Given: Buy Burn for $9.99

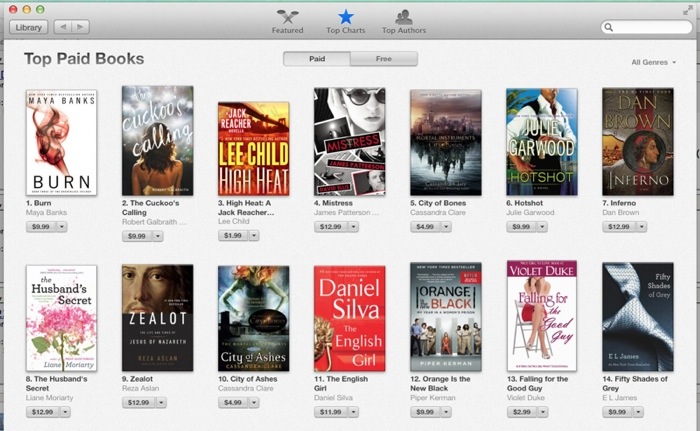Looking at the screenshot, I should [41, 227].
